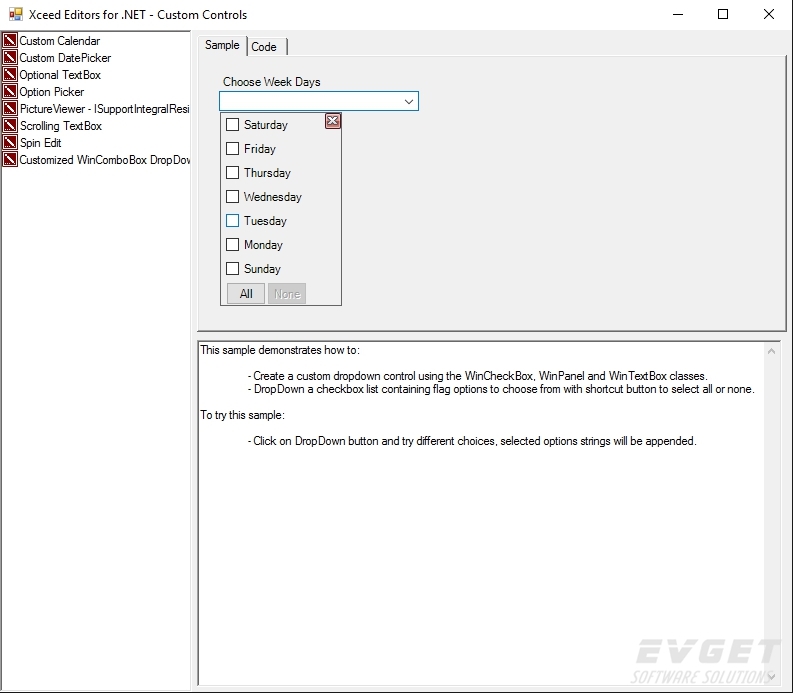Viewport: 793px width, 693px height.
Task: Click the 'To try this sample:' line
Action: [x=243, y=415]
